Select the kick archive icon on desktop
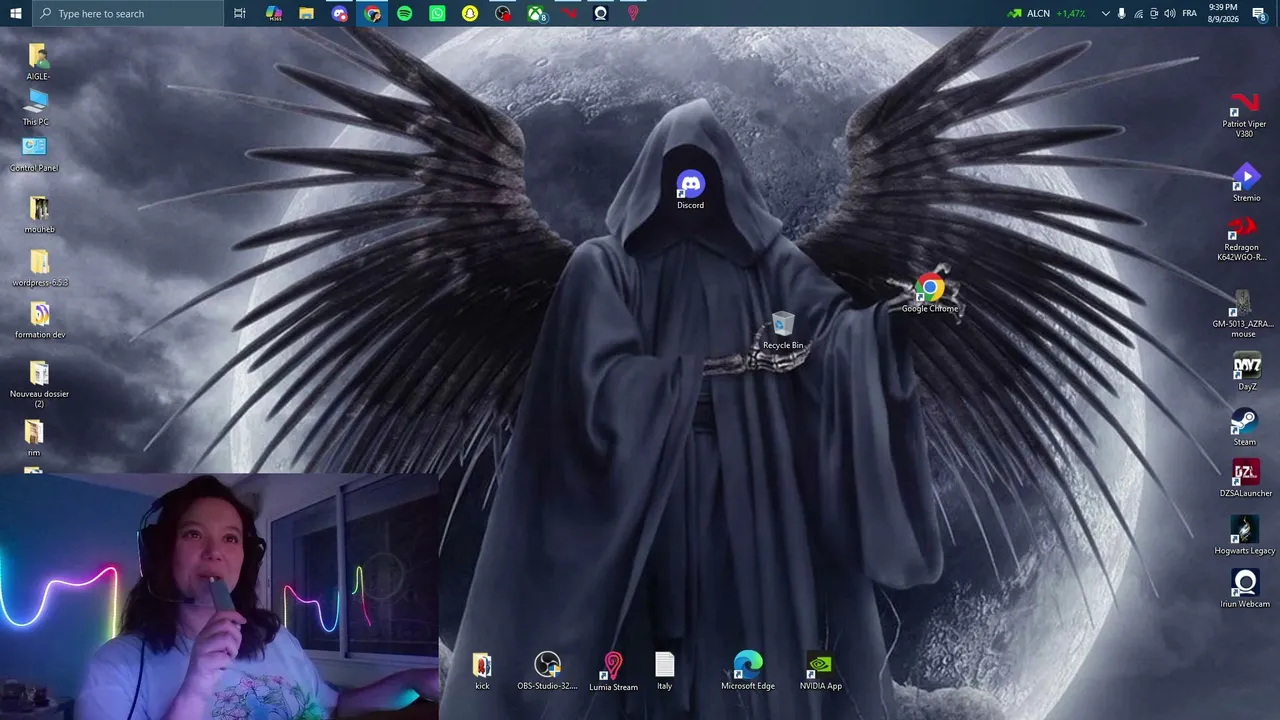The width and height of the screenshot is (1280, 720). pos(482,671)
